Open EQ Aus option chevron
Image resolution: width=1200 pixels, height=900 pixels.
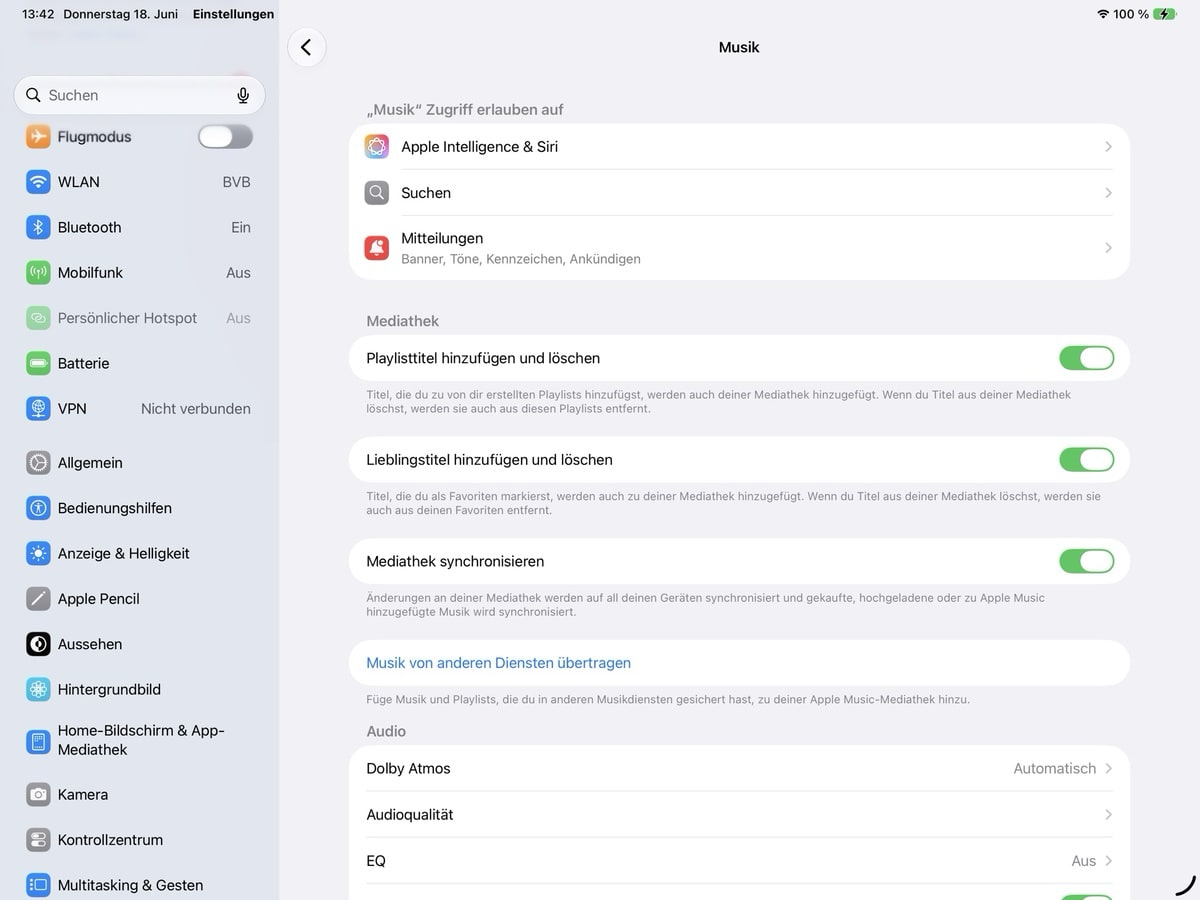pos(1108,861)
